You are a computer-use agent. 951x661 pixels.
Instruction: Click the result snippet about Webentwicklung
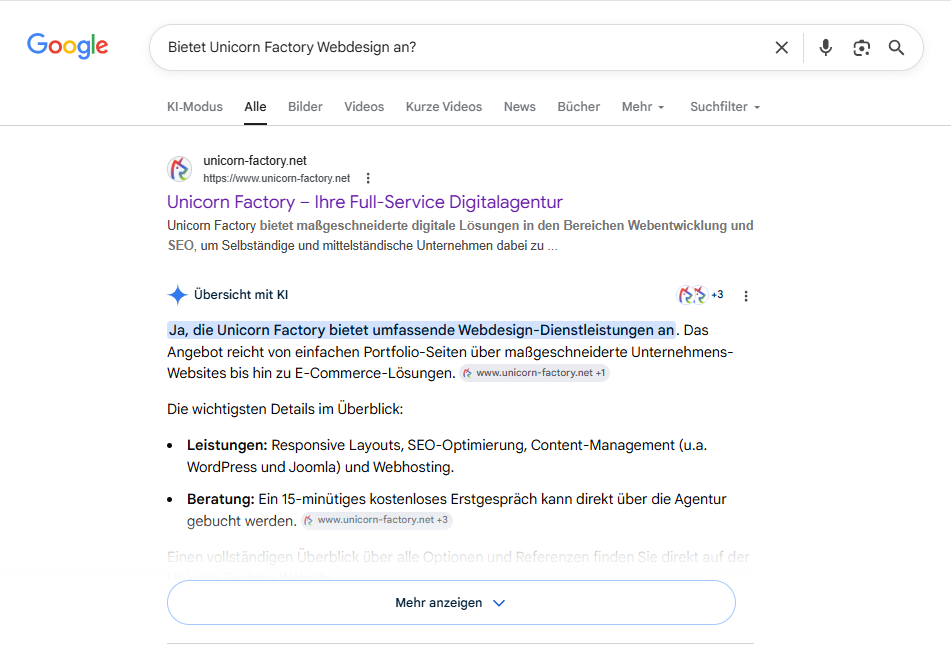460,235
